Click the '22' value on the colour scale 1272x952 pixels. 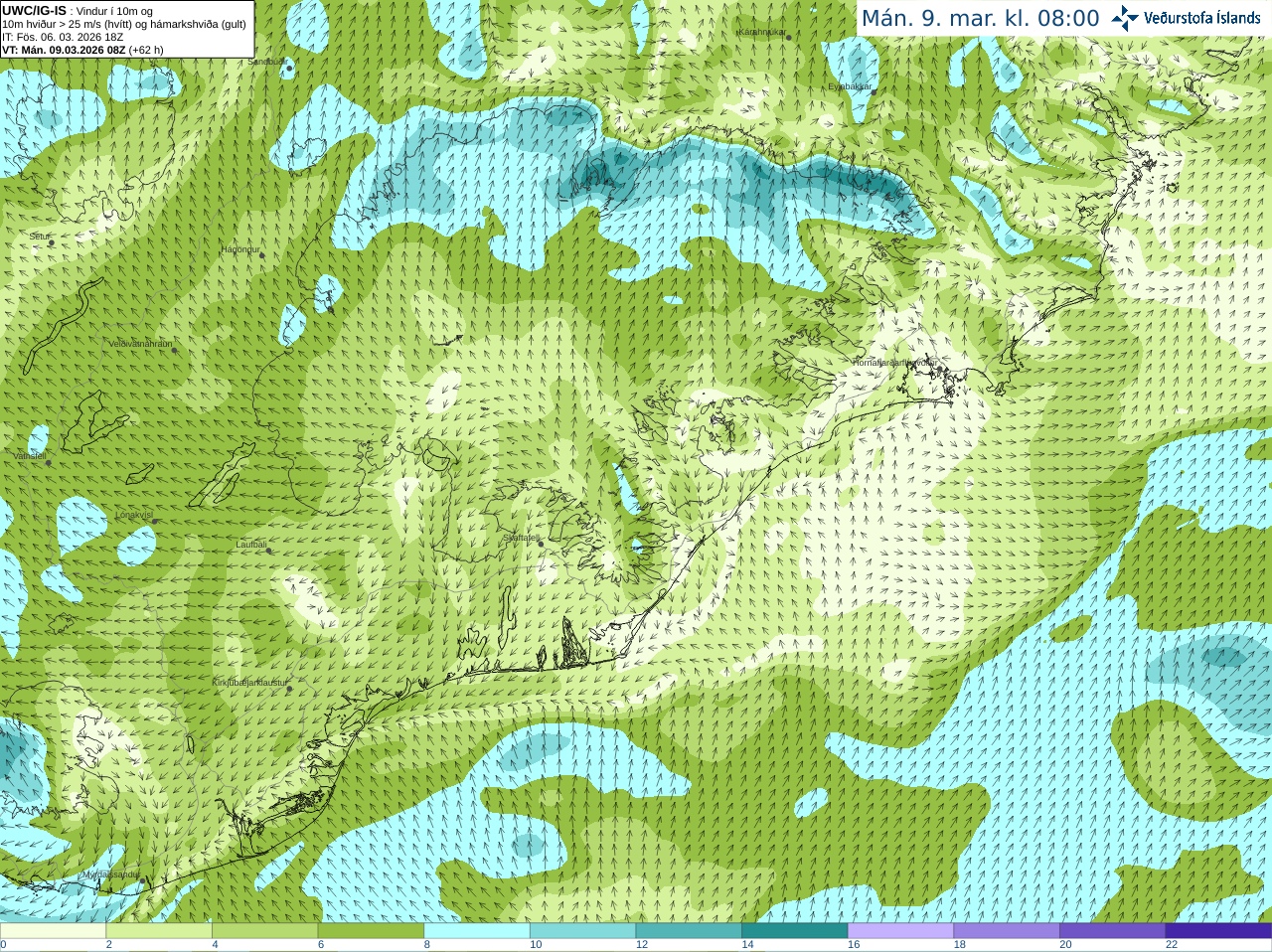point(1172,945)
